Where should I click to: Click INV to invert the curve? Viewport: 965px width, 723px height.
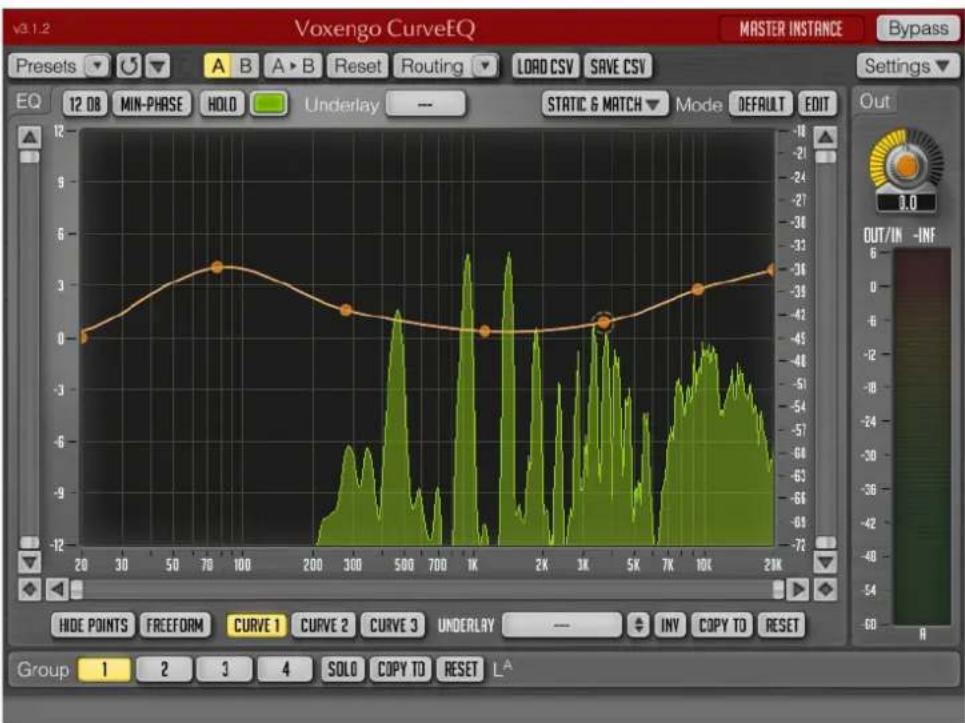coord(670,625)
